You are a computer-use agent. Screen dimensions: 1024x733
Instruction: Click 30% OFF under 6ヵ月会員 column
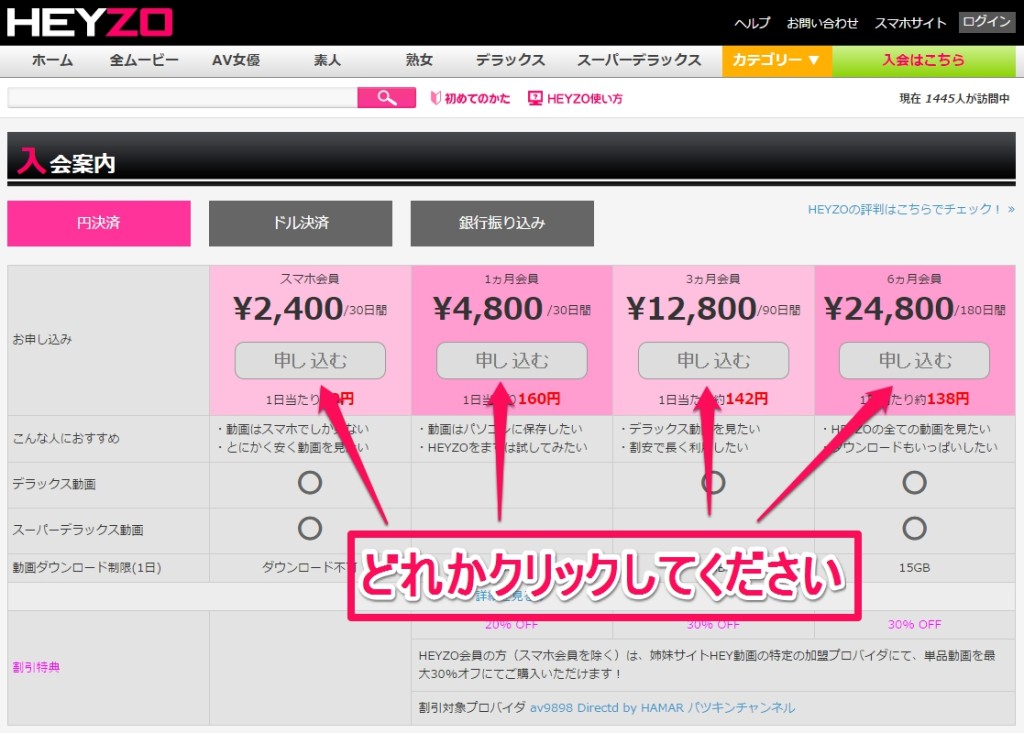[x=914, y=625]
